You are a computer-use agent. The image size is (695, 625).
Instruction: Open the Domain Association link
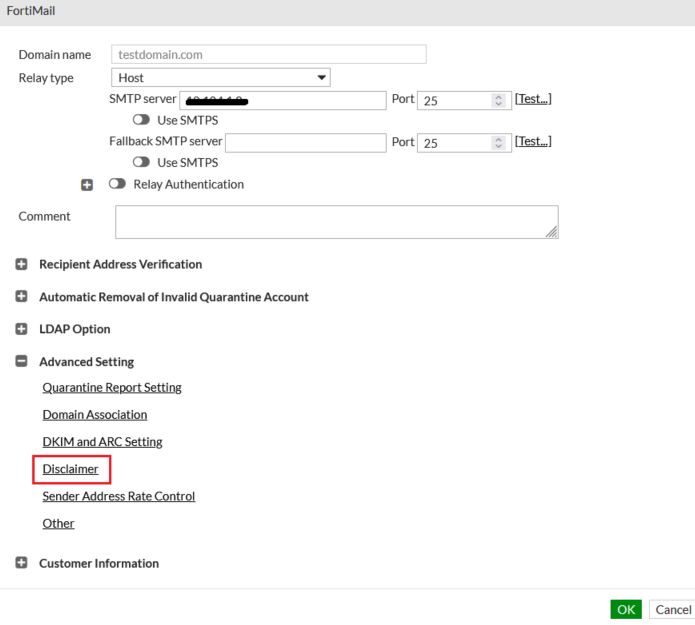pyautogui.click(x=94, y=414)
